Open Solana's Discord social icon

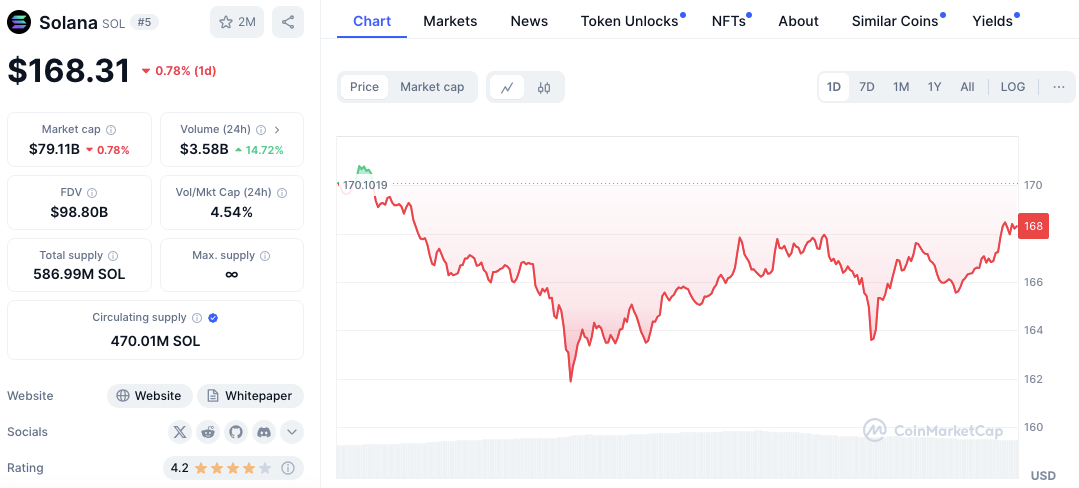coord(264,432)
